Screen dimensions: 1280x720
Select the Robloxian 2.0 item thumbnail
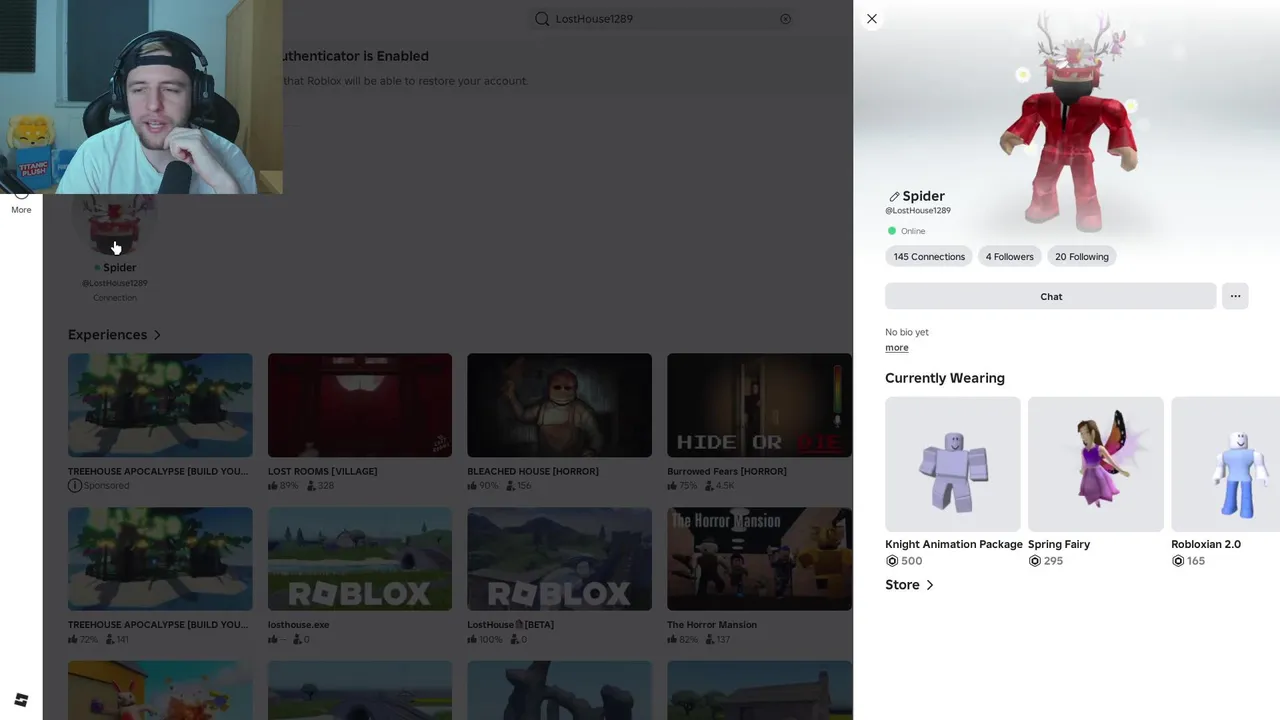point(1225,464)
